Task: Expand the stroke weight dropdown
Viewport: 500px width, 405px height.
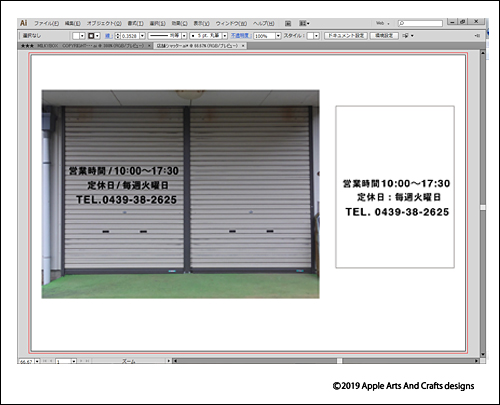Action: [x=142, y=36]
